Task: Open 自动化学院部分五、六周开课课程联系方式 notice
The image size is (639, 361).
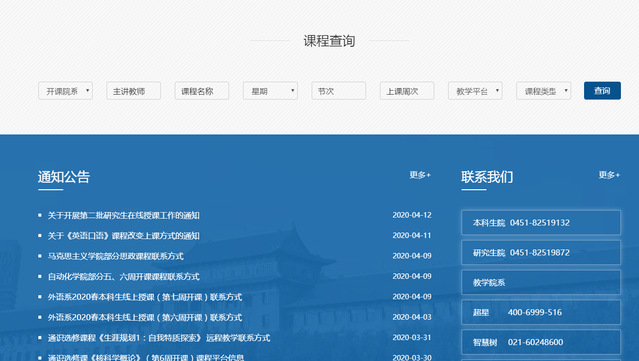Action: pyautogui.click(x=123, y=277)
